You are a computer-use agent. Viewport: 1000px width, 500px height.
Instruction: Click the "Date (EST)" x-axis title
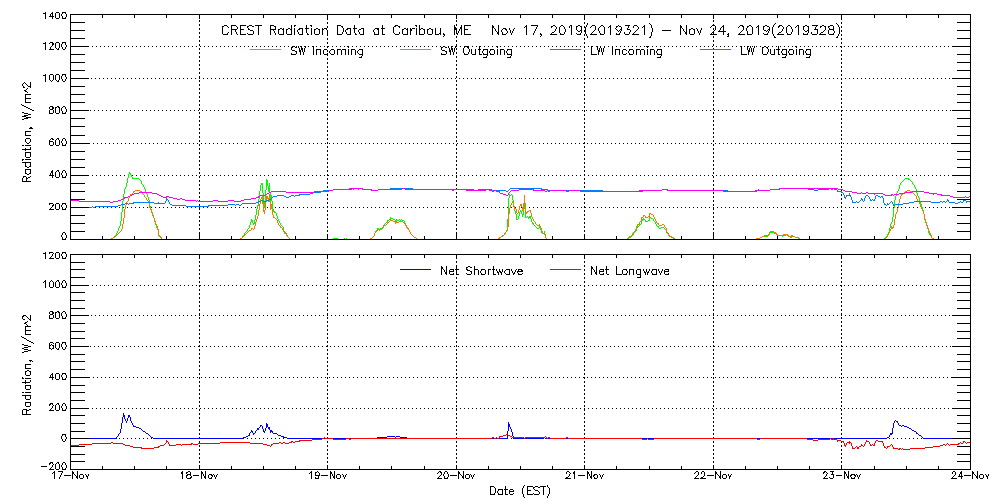click(519, 491)
